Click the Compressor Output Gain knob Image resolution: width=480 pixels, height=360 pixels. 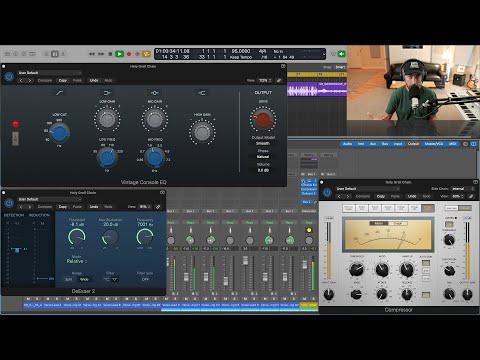tap(467, 294)
